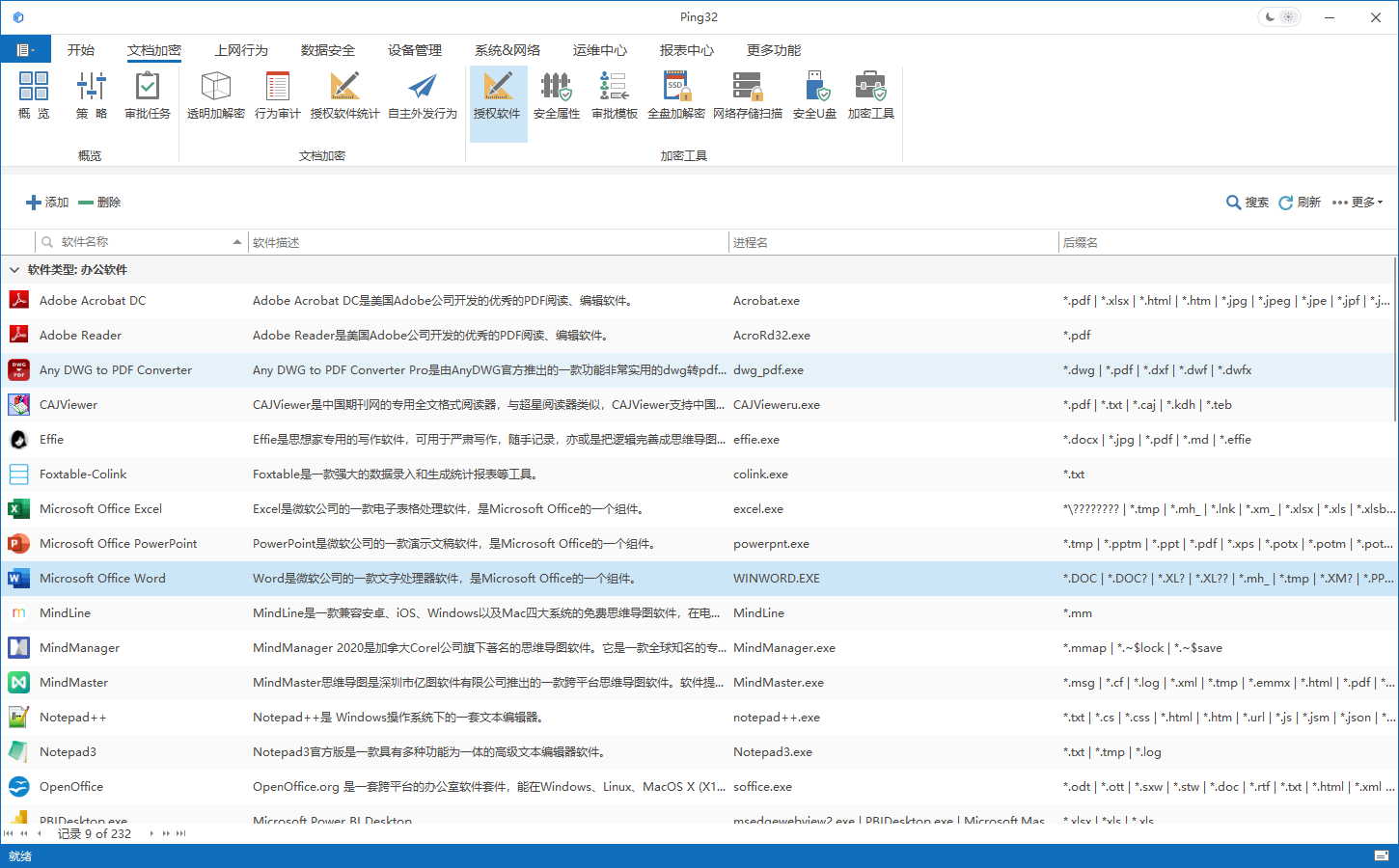
Task: Go to first record navigation arrow
Action: 9,833
